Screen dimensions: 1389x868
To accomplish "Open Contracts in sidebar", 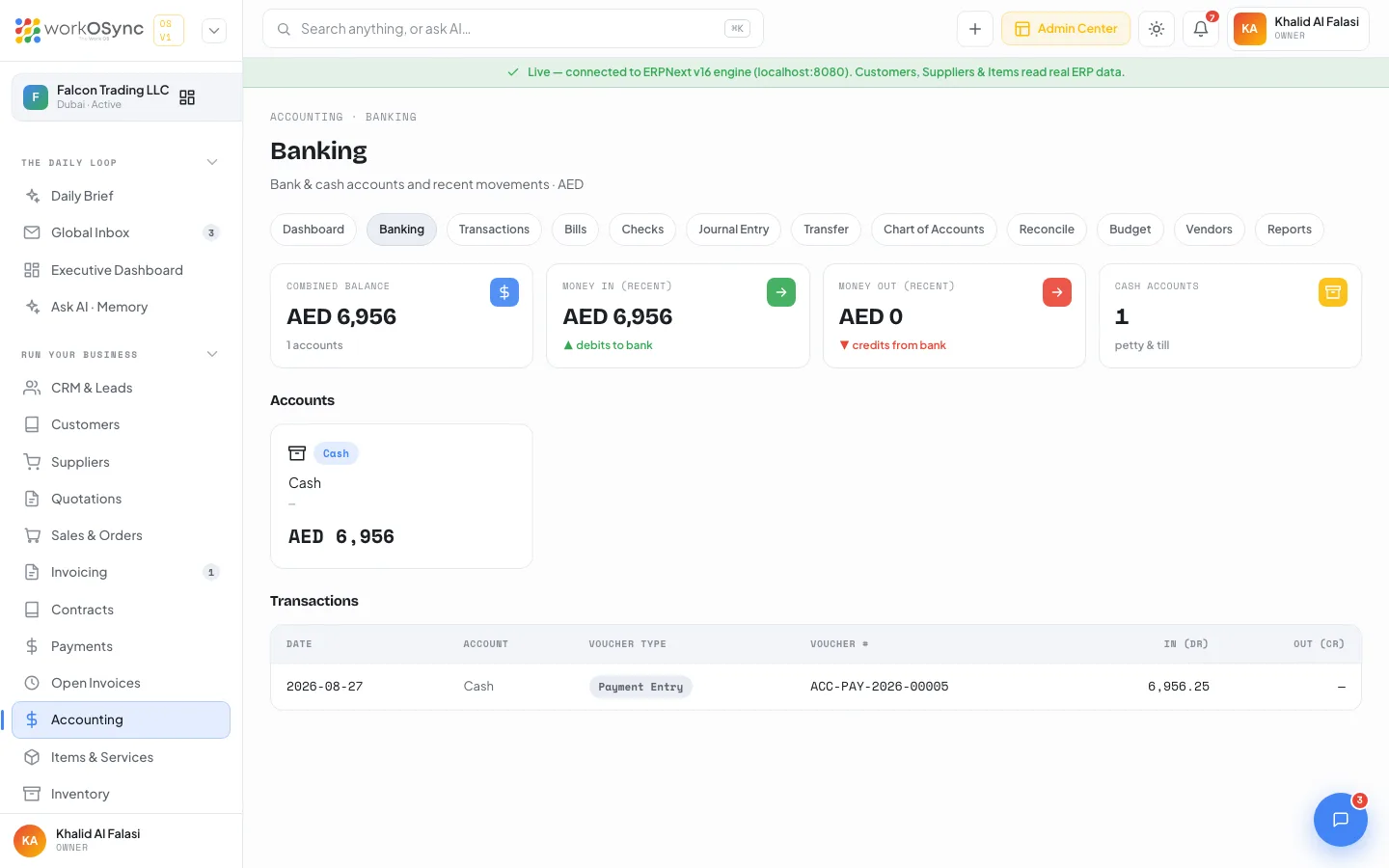I will coord(122,610).
